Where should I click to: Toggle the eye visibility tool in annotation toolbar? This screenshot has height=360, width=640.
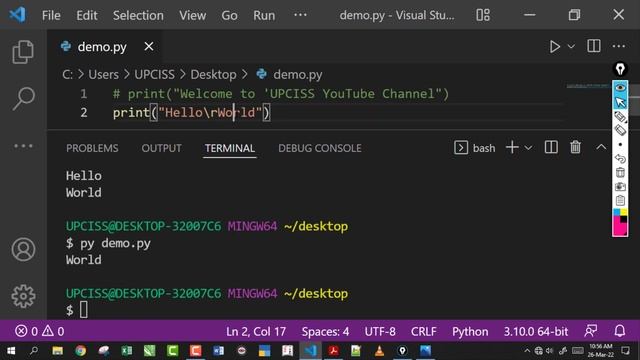coord(620,87)
